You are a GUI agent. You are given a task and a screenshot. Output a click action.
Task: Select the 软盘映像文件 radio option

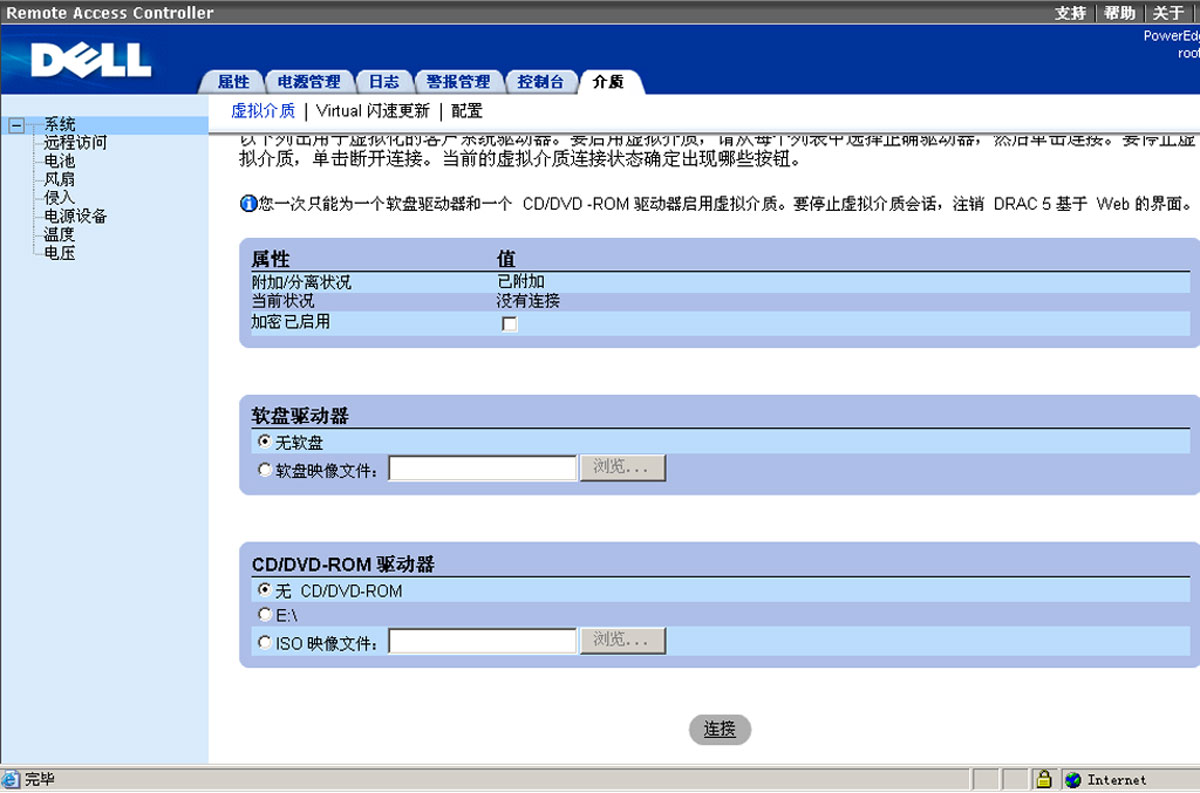point(264,469)
